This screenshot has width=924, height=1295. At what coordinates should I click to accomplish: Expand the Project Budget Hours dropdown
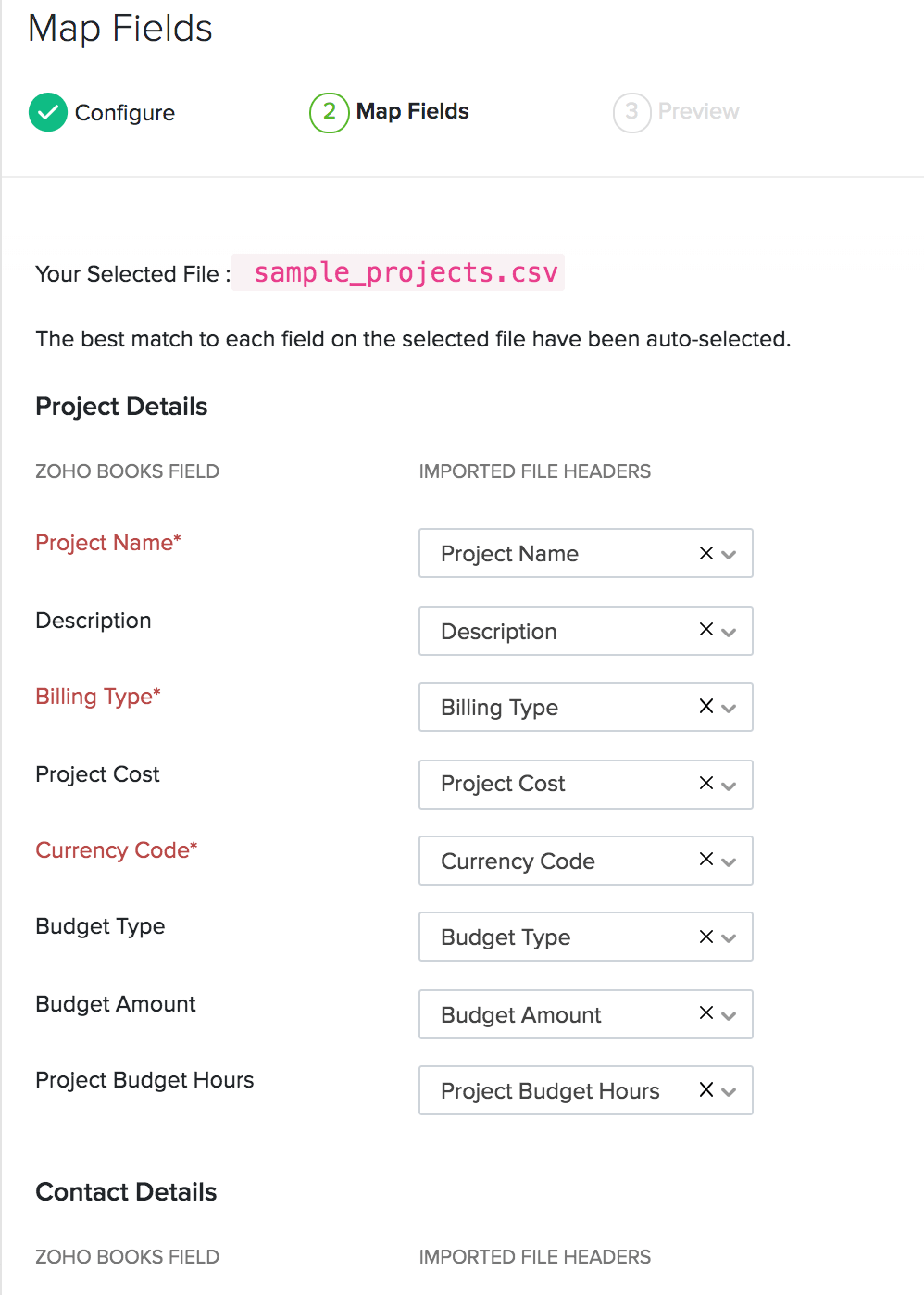point(729,1090)
